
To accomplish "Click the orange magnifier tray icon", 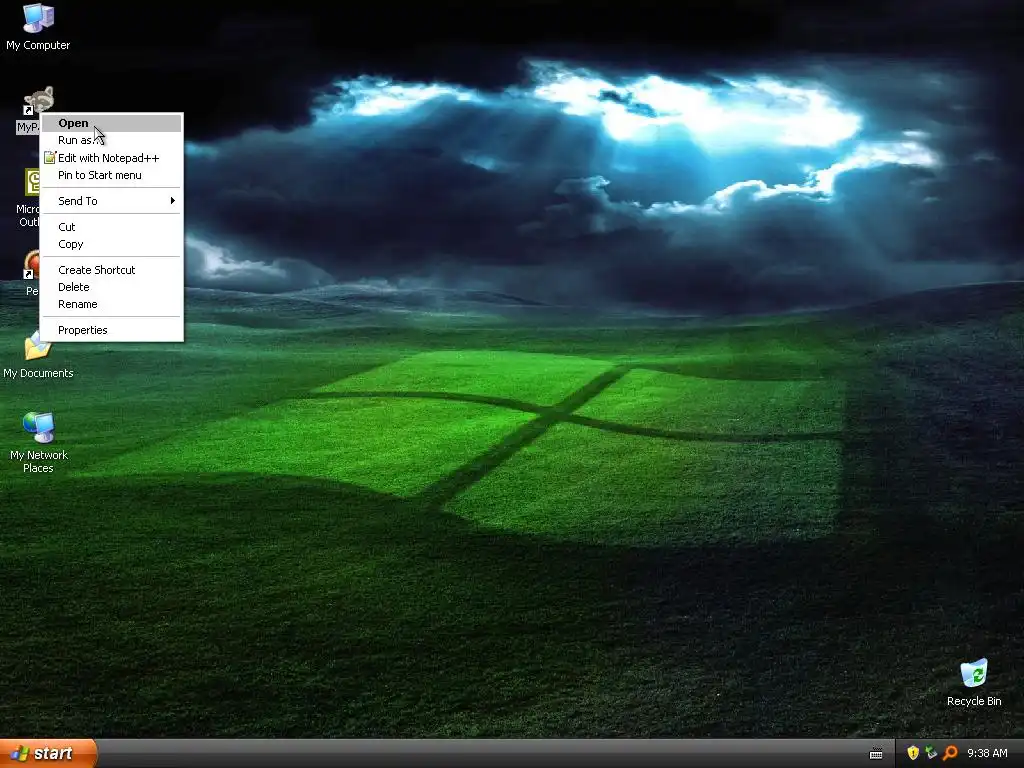I will click(950, 753).
